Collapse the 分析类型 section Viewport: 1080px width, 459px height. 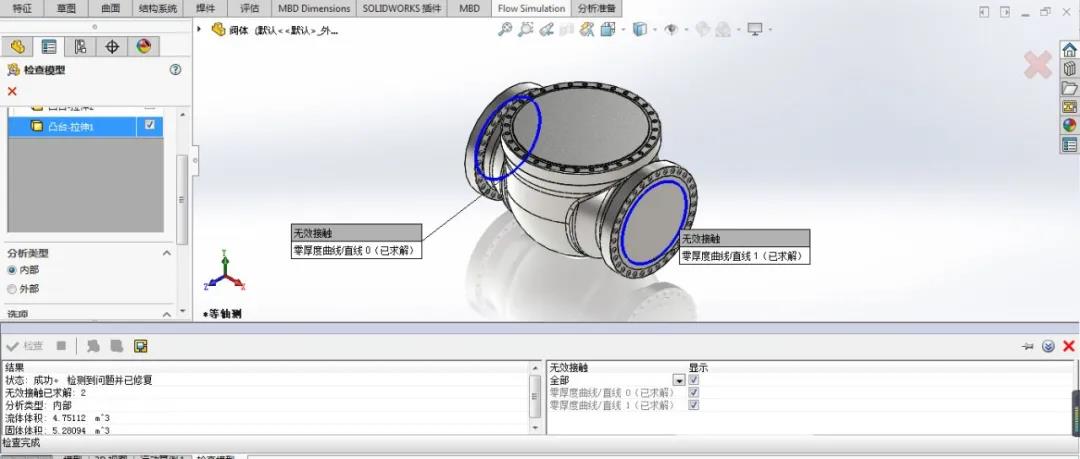(x=167, y=253)
